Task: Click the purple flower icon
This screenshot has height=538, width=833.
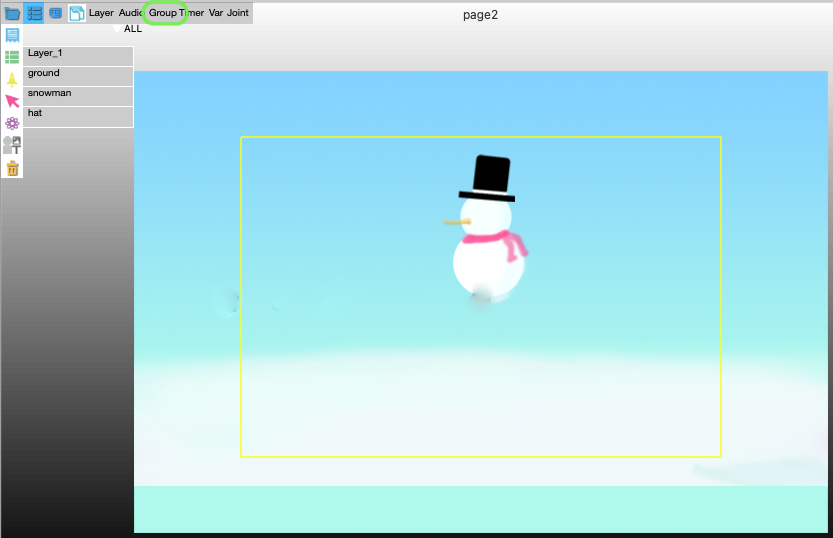Action: (x=12, y=123)
